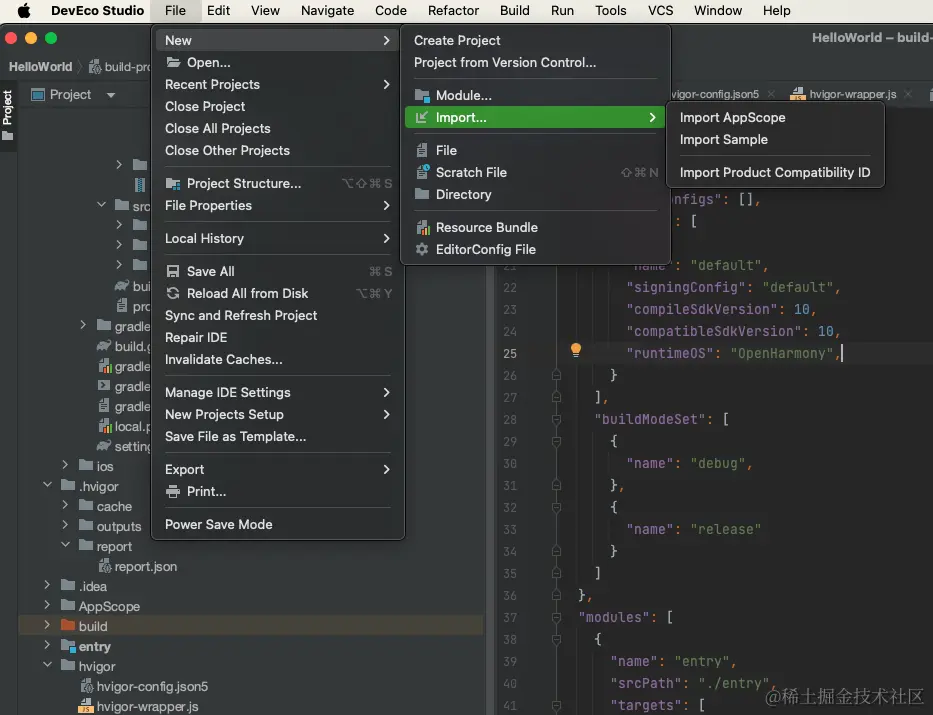Collapse the hvigor folder
The height and width of the screenshot is (715, 933).
(48, 665)
